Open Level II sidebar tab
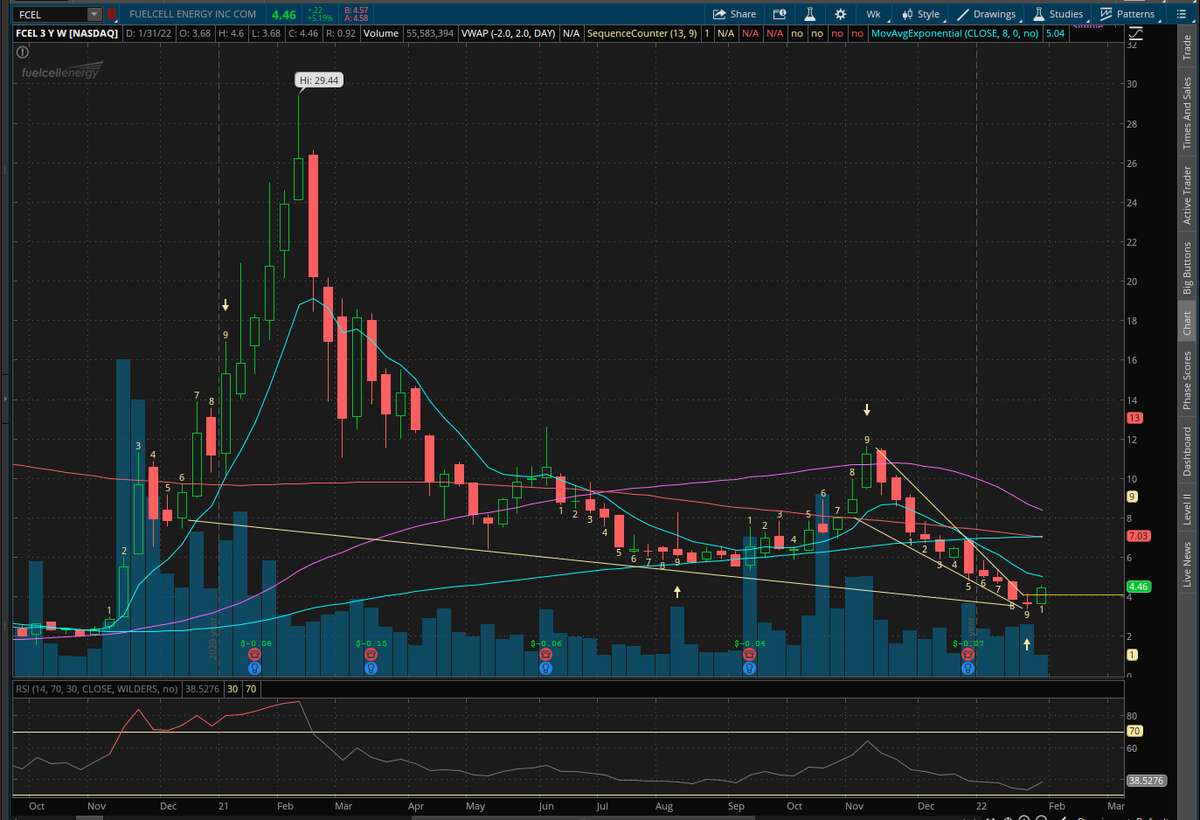 (1187, 508)
